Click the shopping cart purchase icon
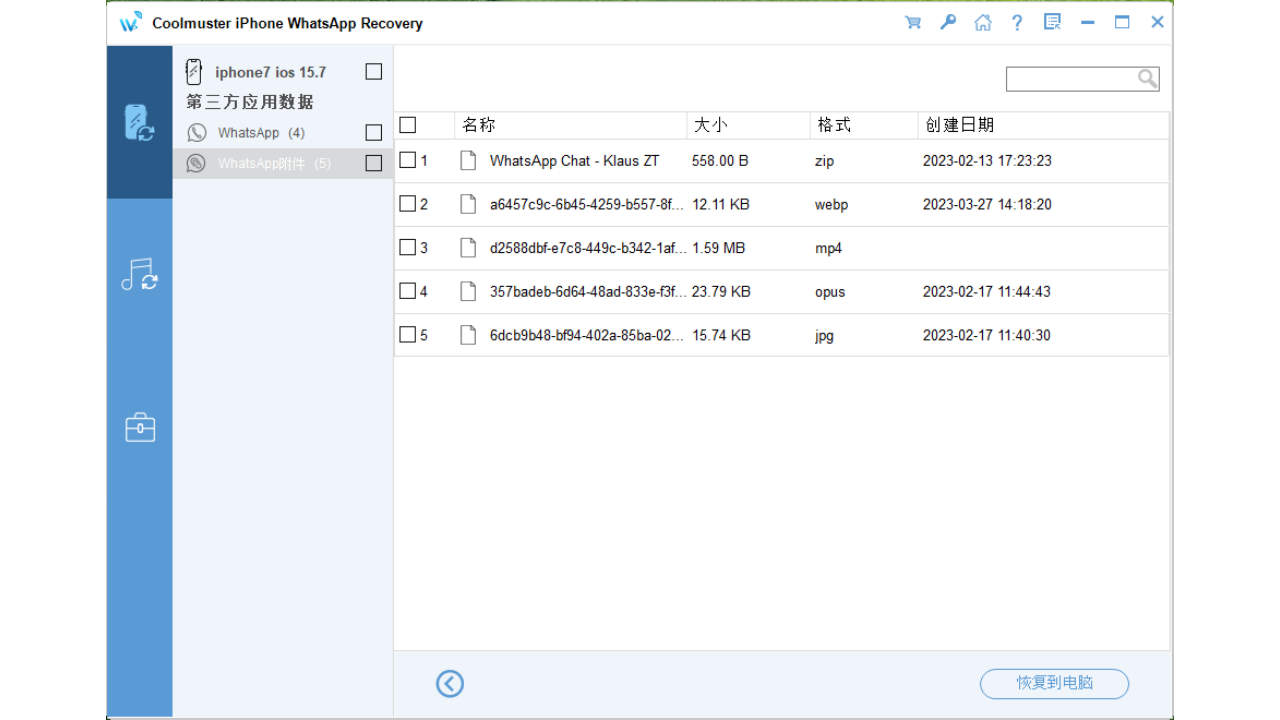 tap(912, 21)
